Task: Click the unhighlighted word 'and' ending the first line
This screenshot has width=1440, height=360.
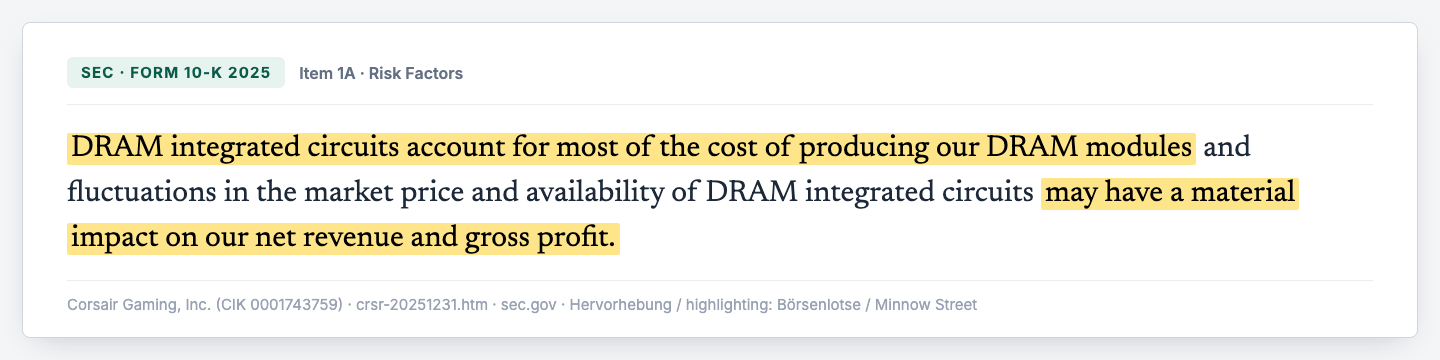Action: point(1227,148)
